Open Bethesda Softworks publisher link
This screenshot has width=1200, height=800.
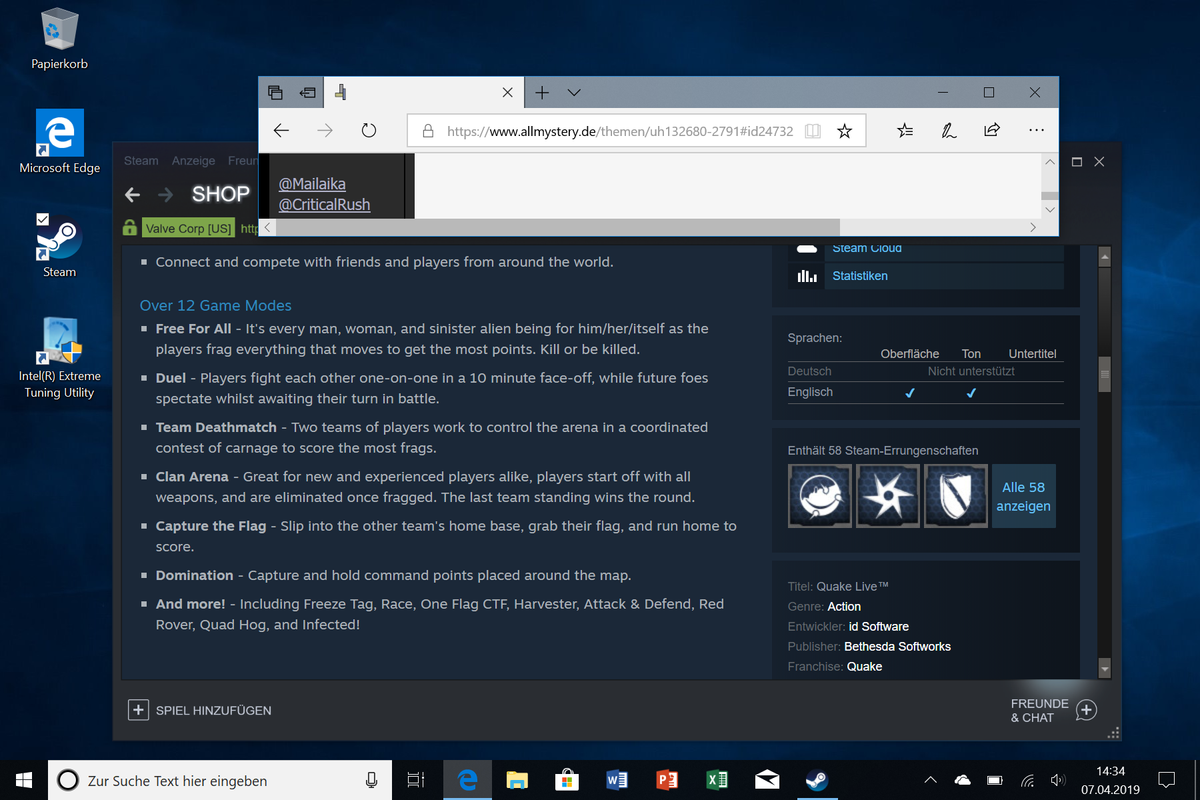click(897, 646)
